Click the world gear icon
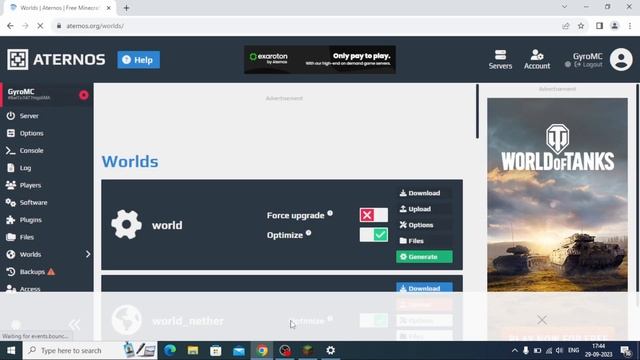 (127, 224)
